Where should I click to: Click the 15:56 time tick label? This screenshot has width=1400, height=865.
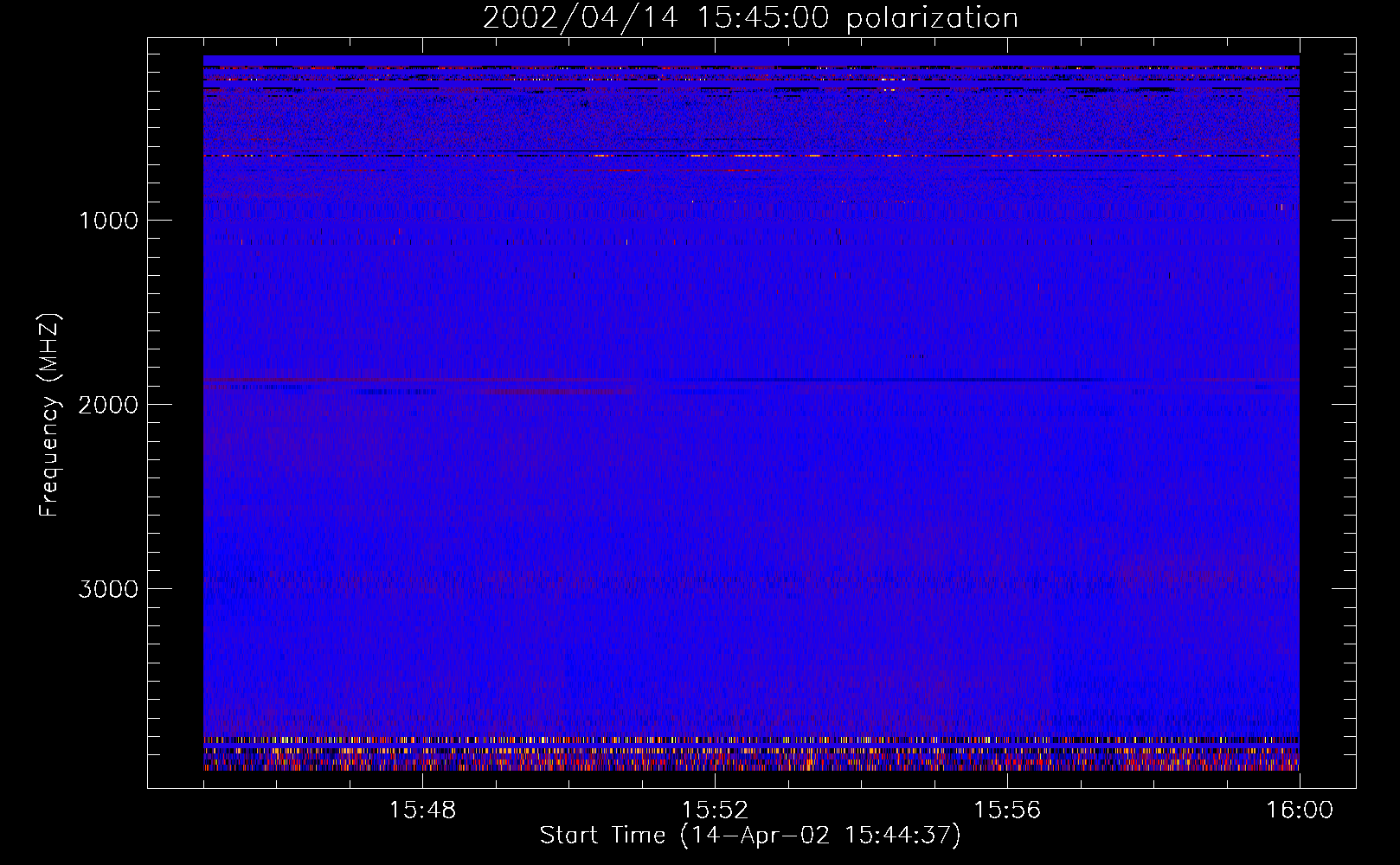[x=1007, y=811]
